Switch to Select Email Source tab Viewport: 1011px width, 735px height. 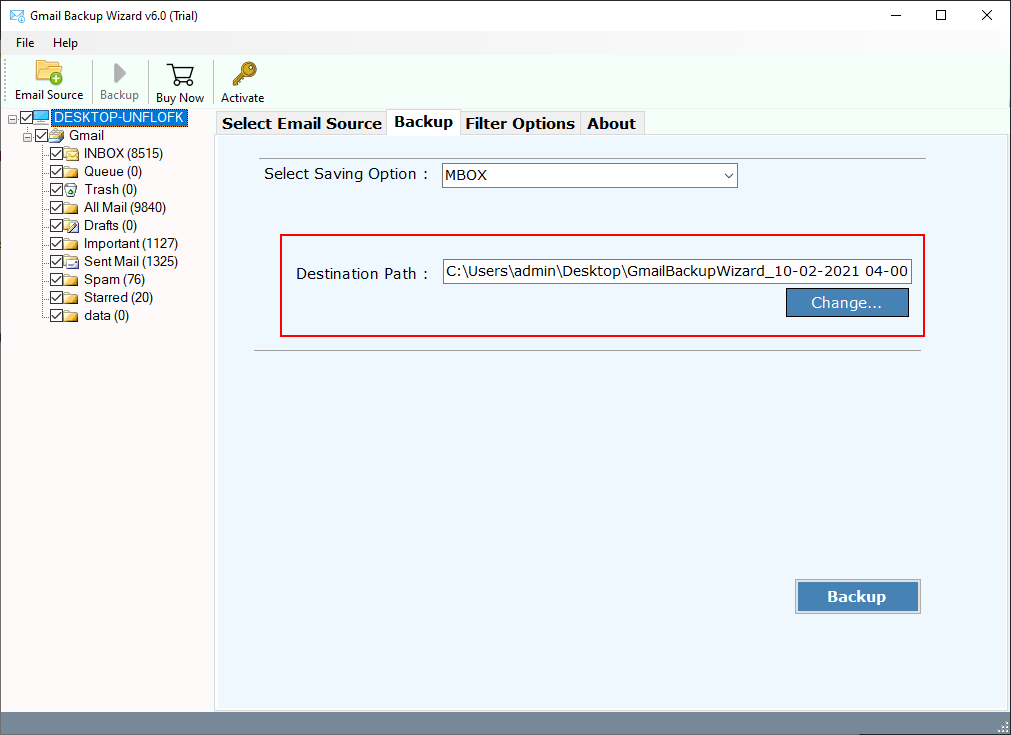click(302, 123)
